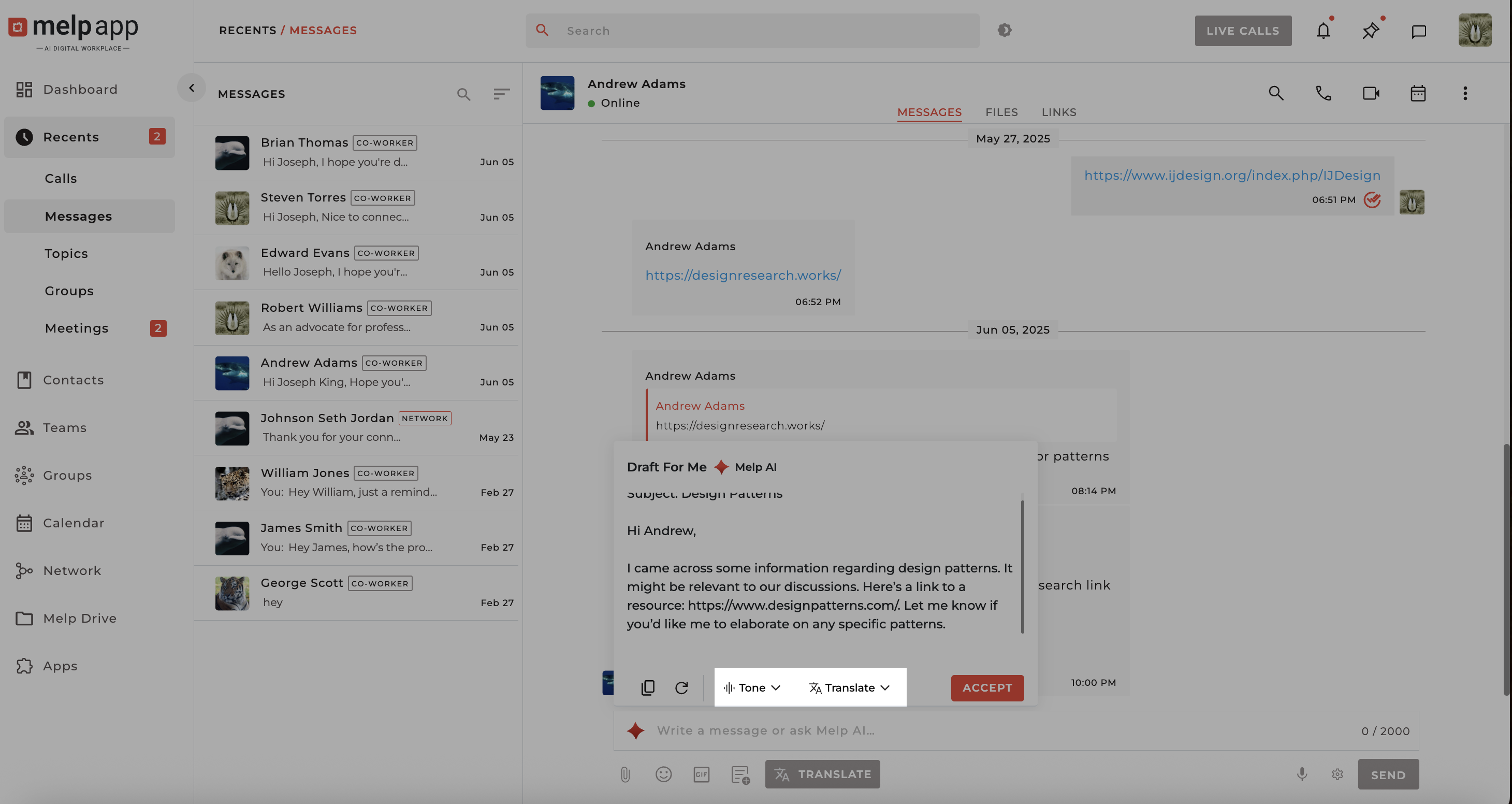The width and height of the screenshot is (1512, 804).
Task: Regenerate the Melp AI draft
Action: point(681,688)
